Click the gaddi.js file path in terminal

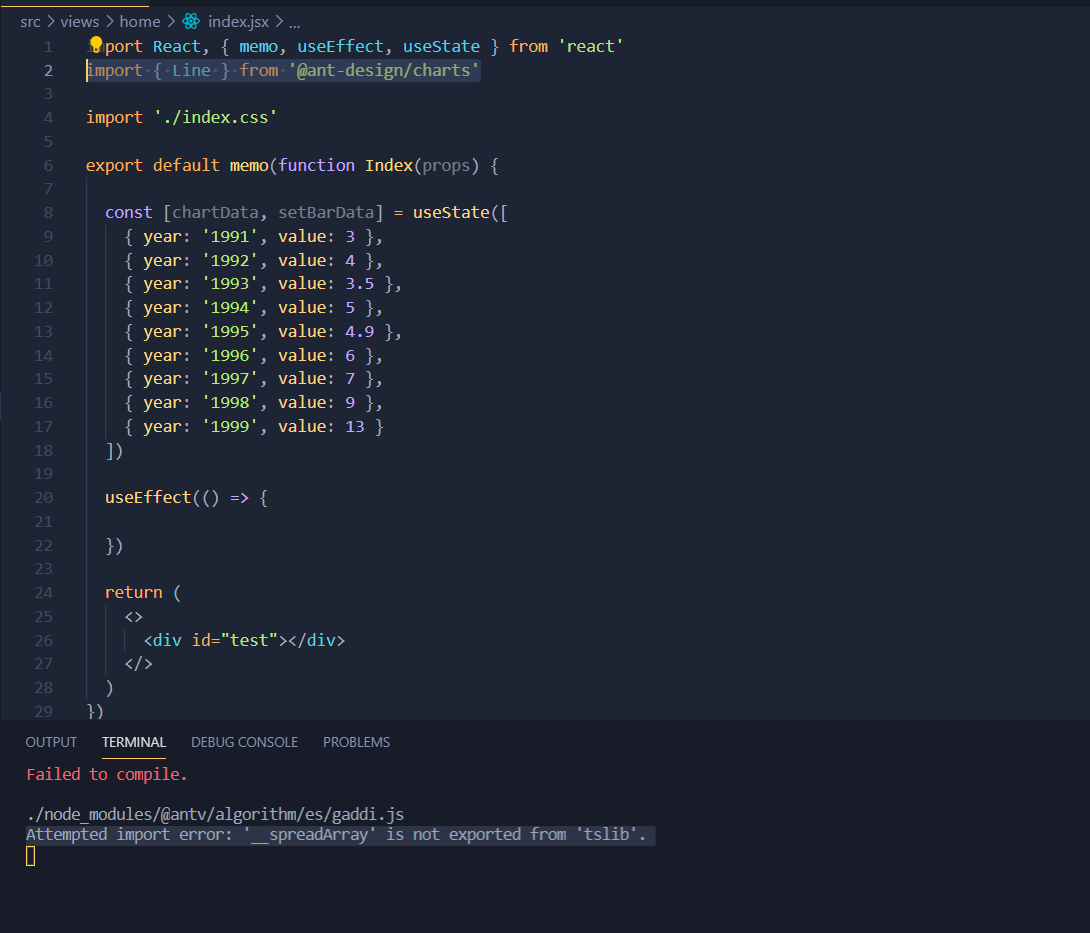[x=215, y=814]
